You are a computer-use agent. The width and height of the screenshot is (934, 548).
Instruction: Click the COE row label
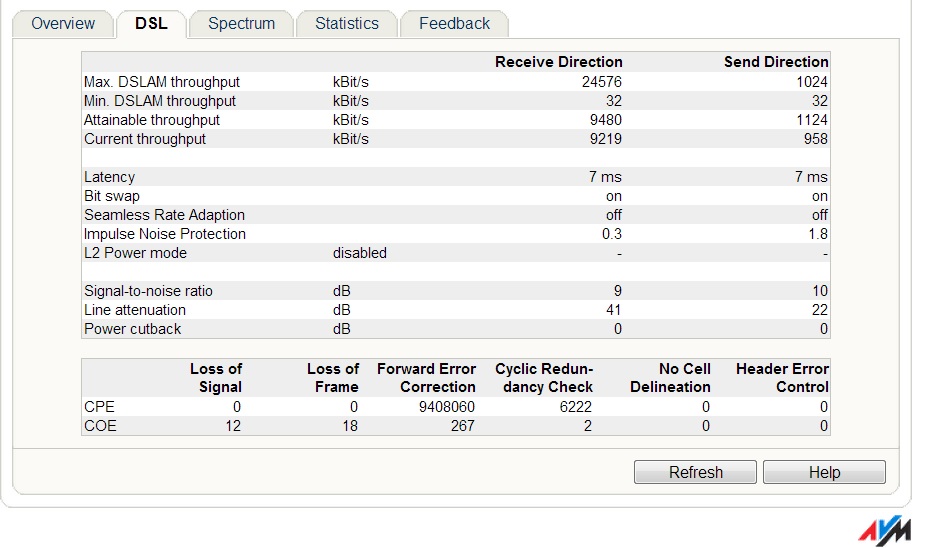[x=100, y=426]
